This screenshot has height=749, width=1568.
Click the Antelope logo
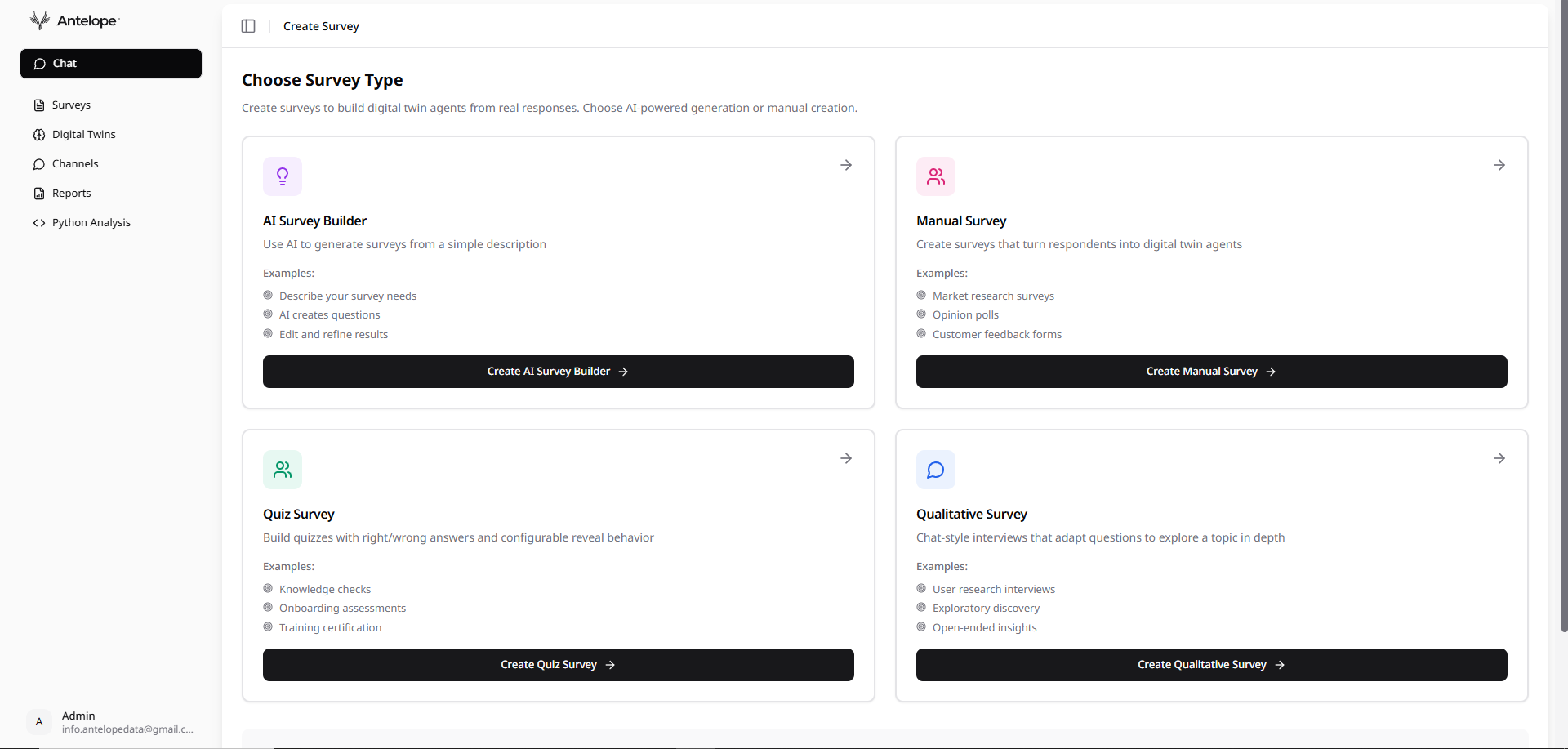(73, 20)
